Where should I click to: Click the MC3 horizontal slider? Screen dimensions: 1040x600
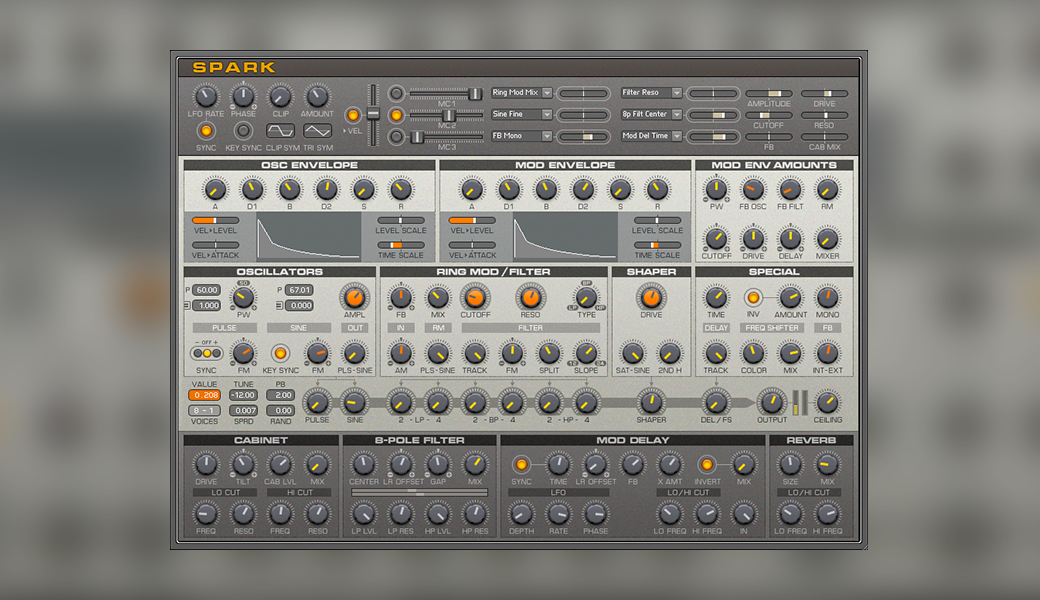coord(446,137)
